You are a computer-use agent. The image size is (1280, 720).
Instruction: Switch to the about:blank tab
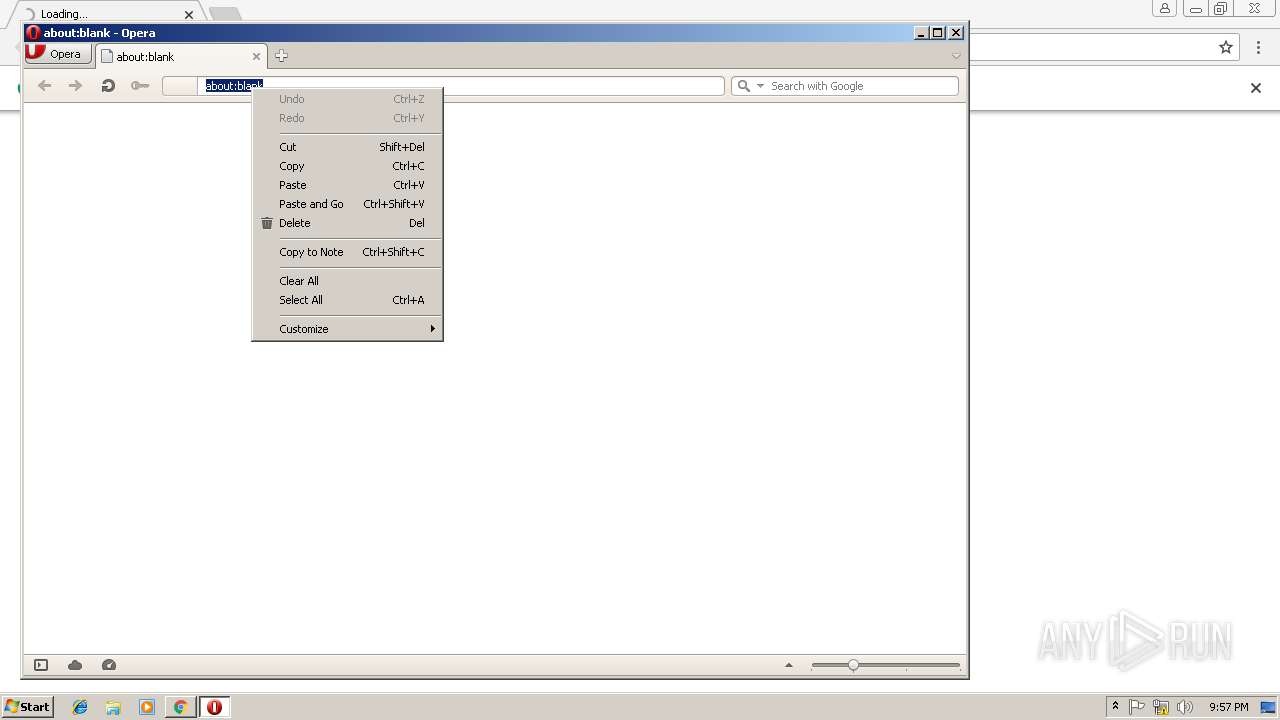pos(180,57)
